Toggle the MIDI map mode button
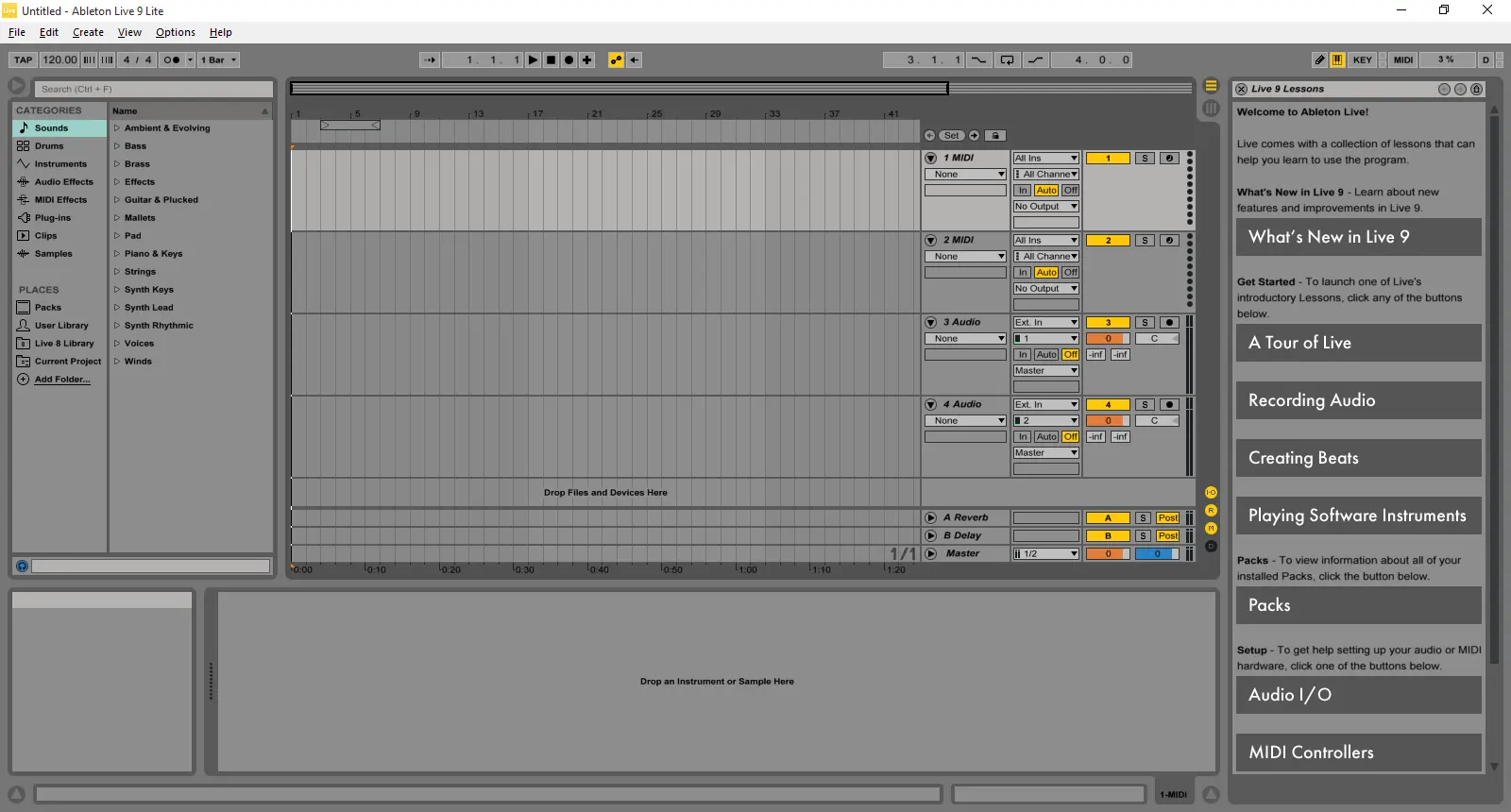Viewport: 1511px width, 812px height. pyautogui.click(x=1403, y=59)
